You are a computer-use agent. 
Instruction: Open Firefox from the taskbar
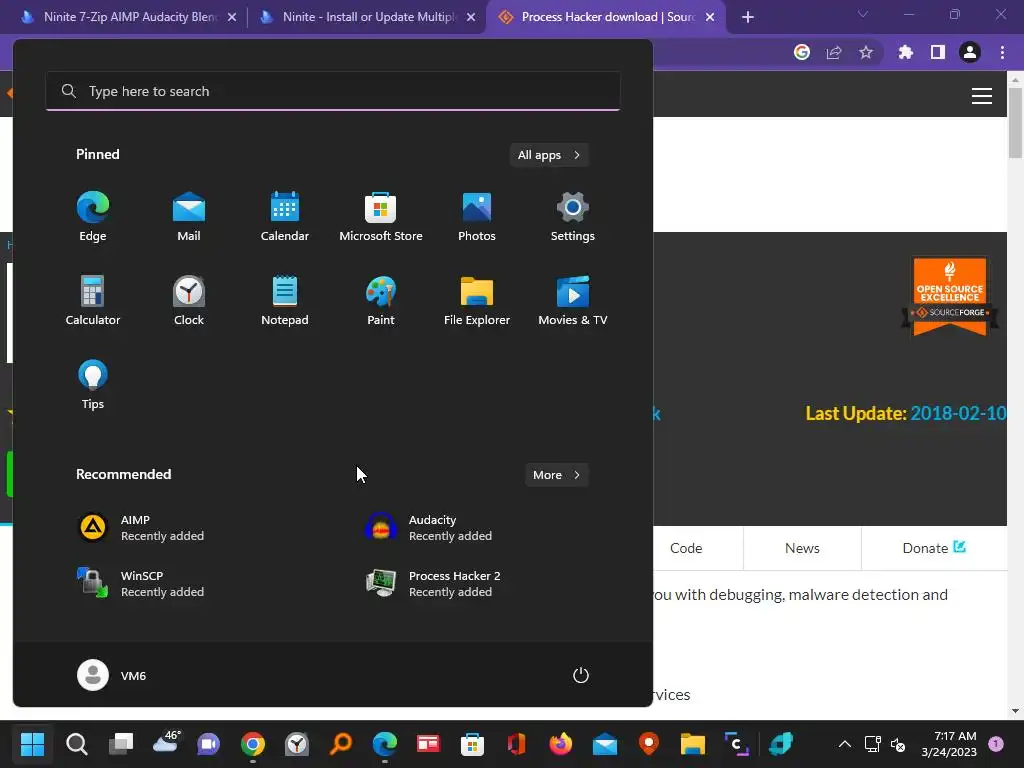[x=560, y=743]
